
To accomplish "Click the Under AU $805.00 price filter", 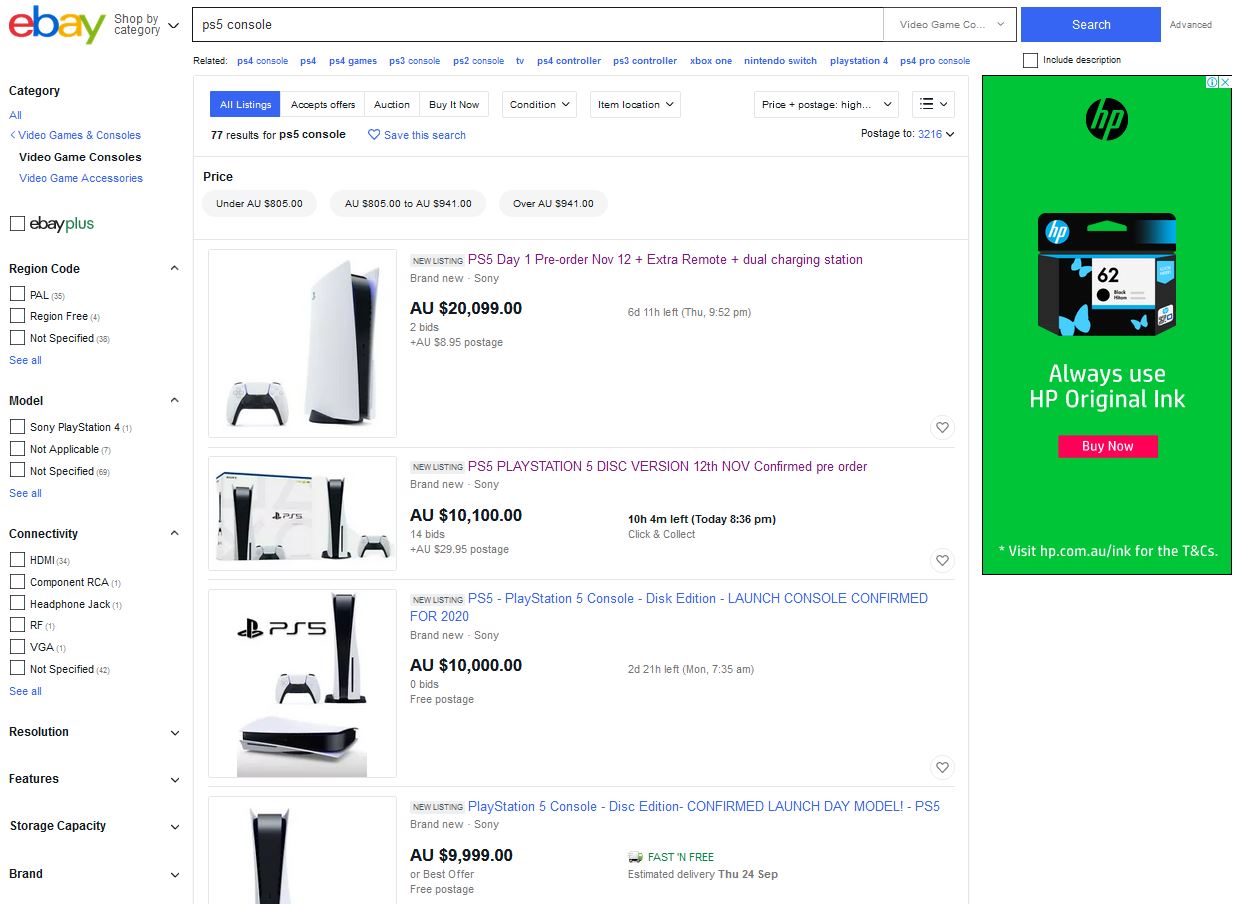I will coord(259,203).
